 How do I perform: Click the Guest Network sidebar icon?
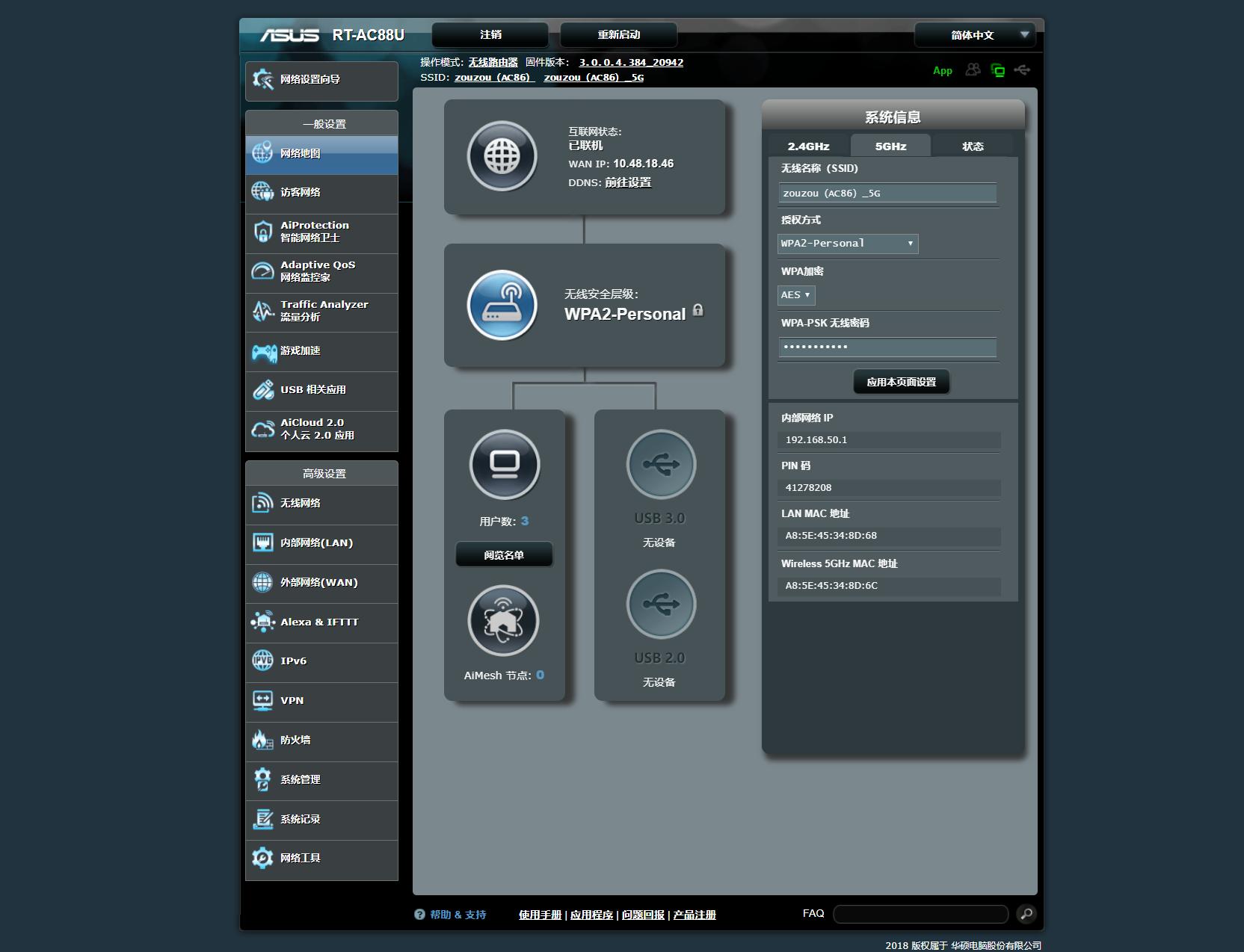(x=262, y=192)
